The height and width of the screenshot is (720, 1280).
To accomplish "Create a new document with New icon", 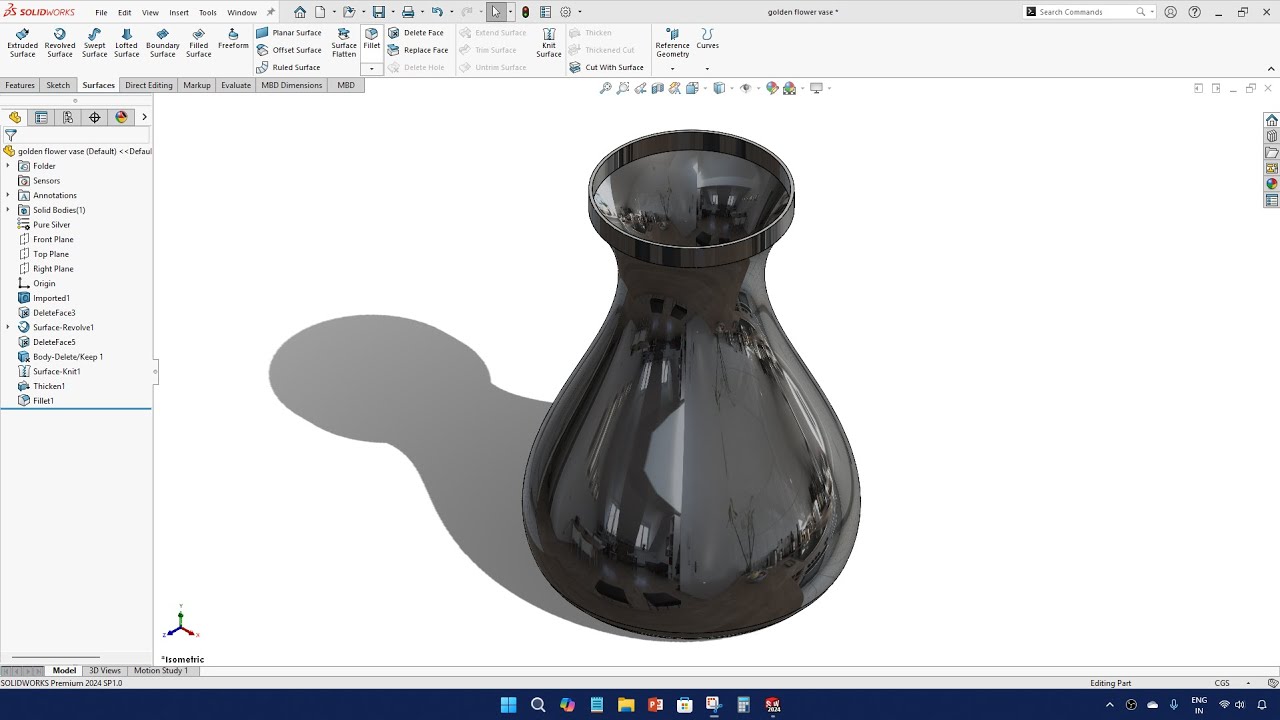I will point(320,12).
